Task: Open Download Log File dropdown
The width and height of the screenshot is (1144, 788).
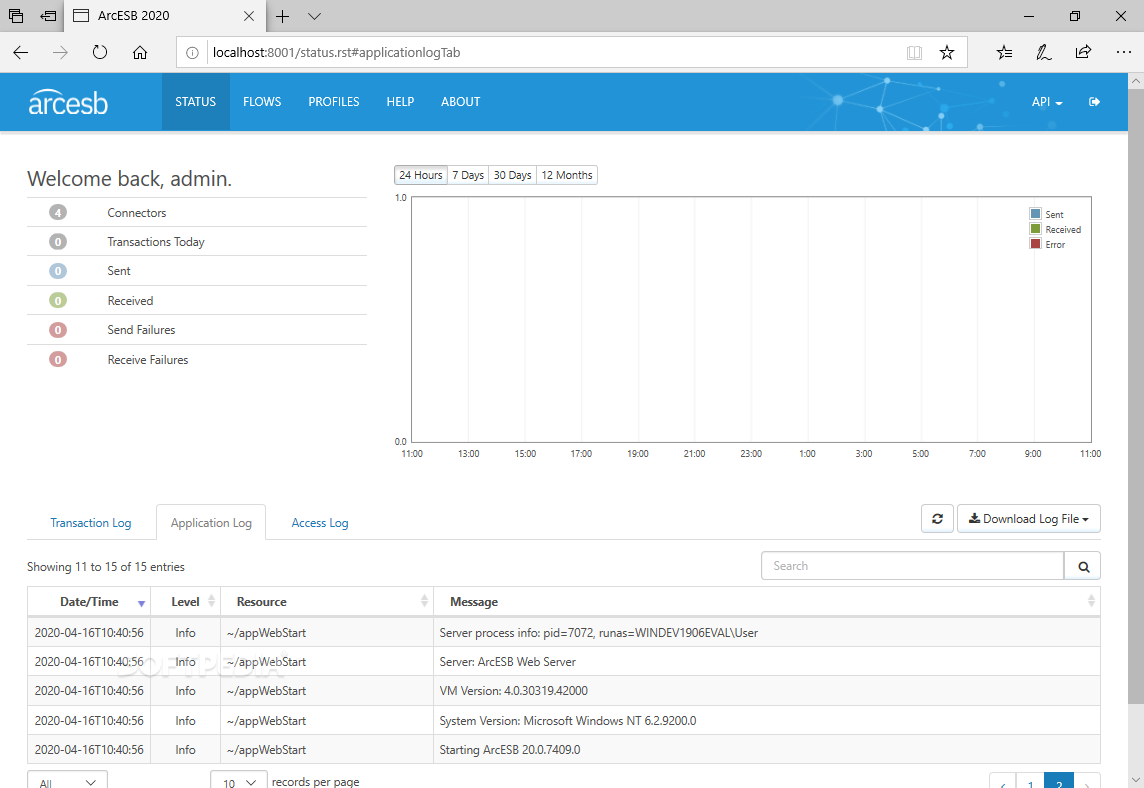Action: (x=1029, y=519)
